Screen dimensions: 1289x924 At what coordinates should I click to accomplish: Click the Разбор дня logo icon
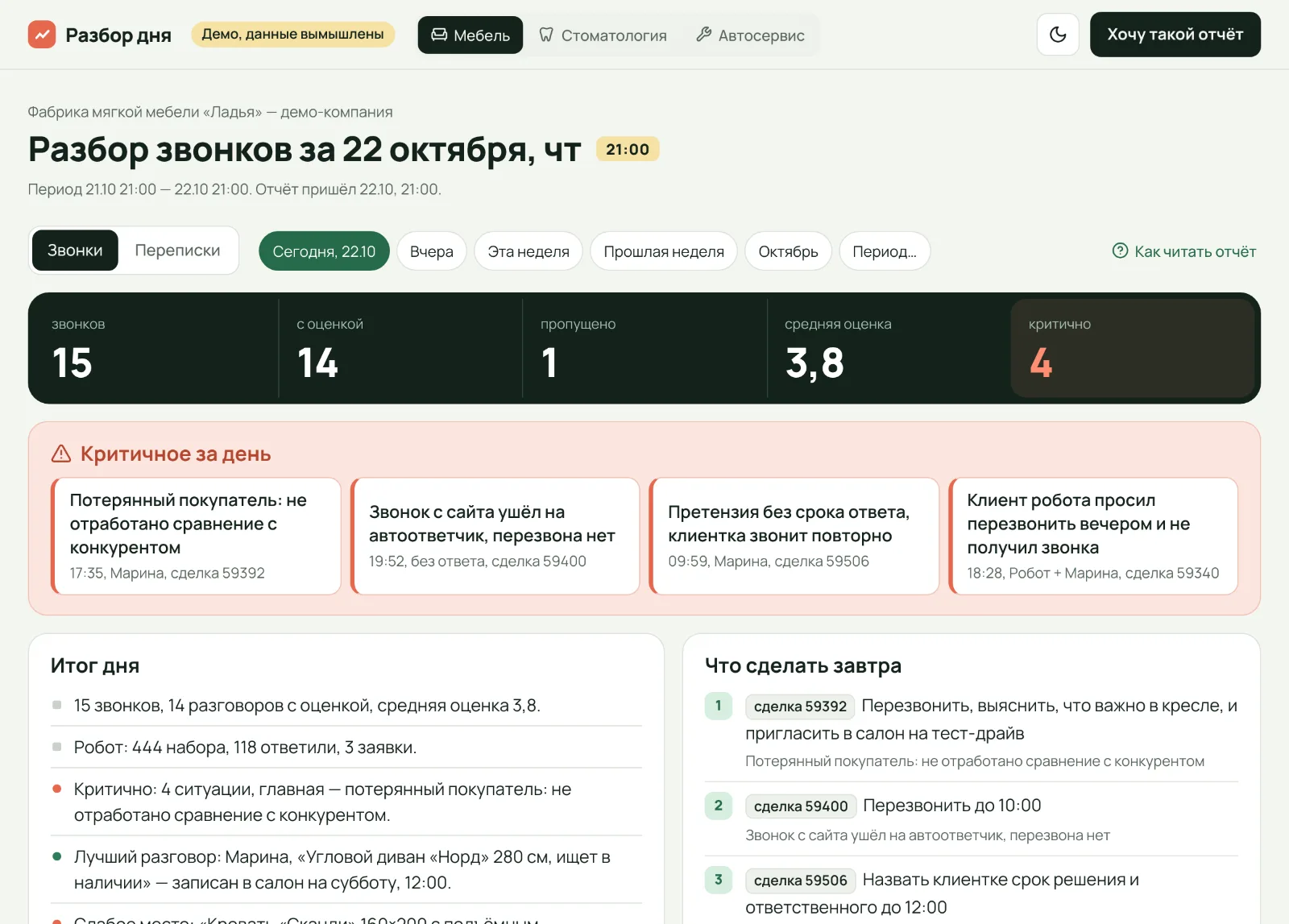[x=42, y=35]
